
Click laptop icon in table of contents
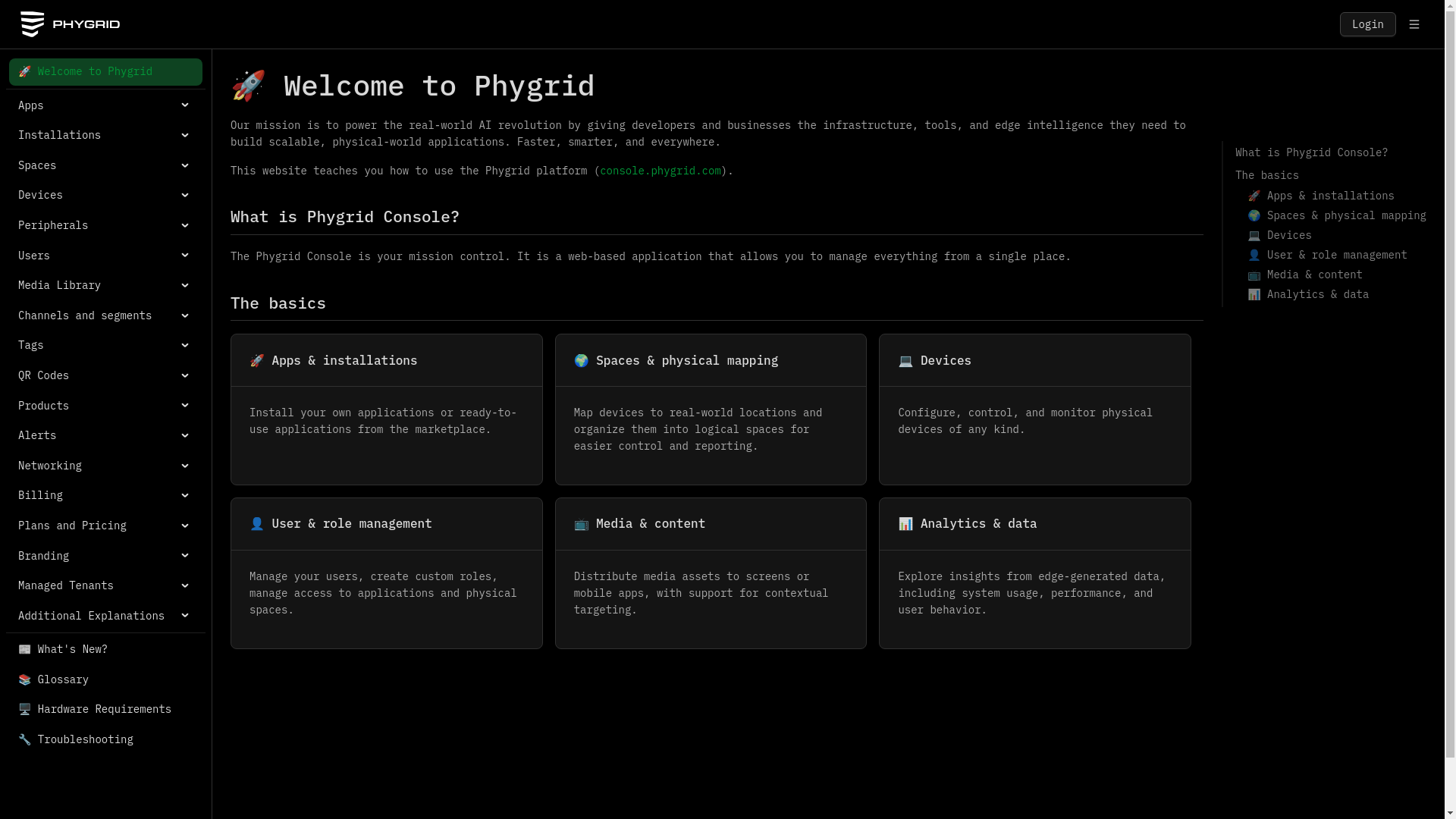coord(1254,235)
